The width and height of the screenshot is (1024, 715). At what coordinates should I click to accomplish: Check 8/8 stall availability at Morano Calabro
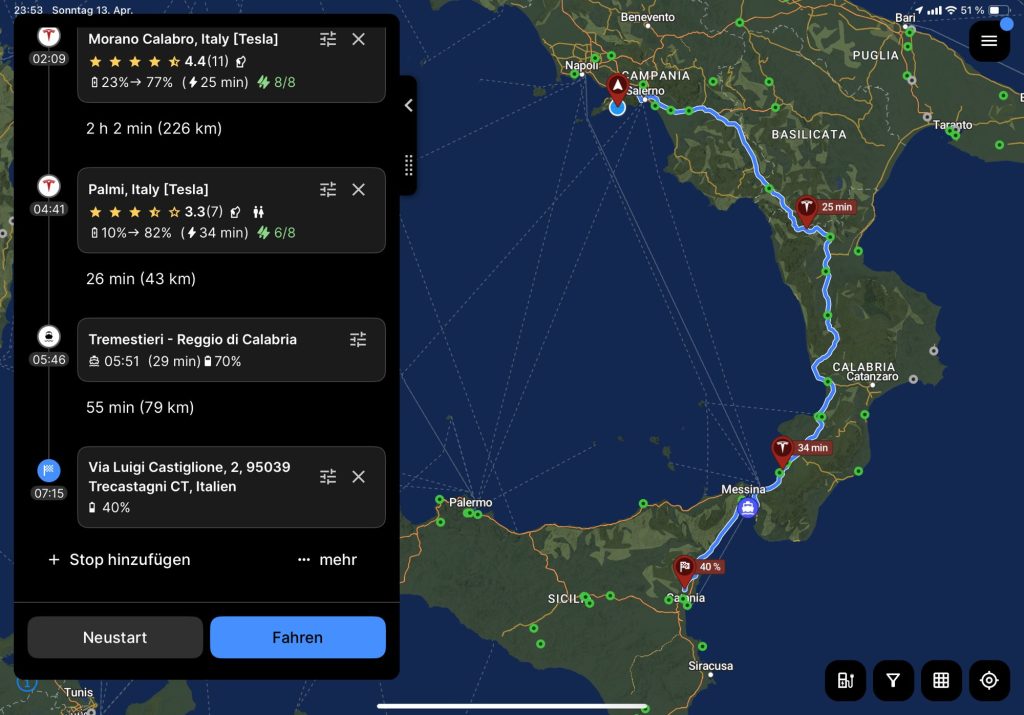pyautogui.click(x=276, y=82)
